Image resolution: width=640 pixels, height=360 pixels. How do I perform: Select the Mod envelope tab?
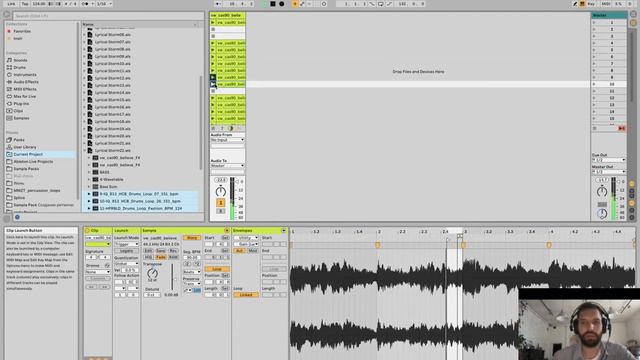(253, 251)
